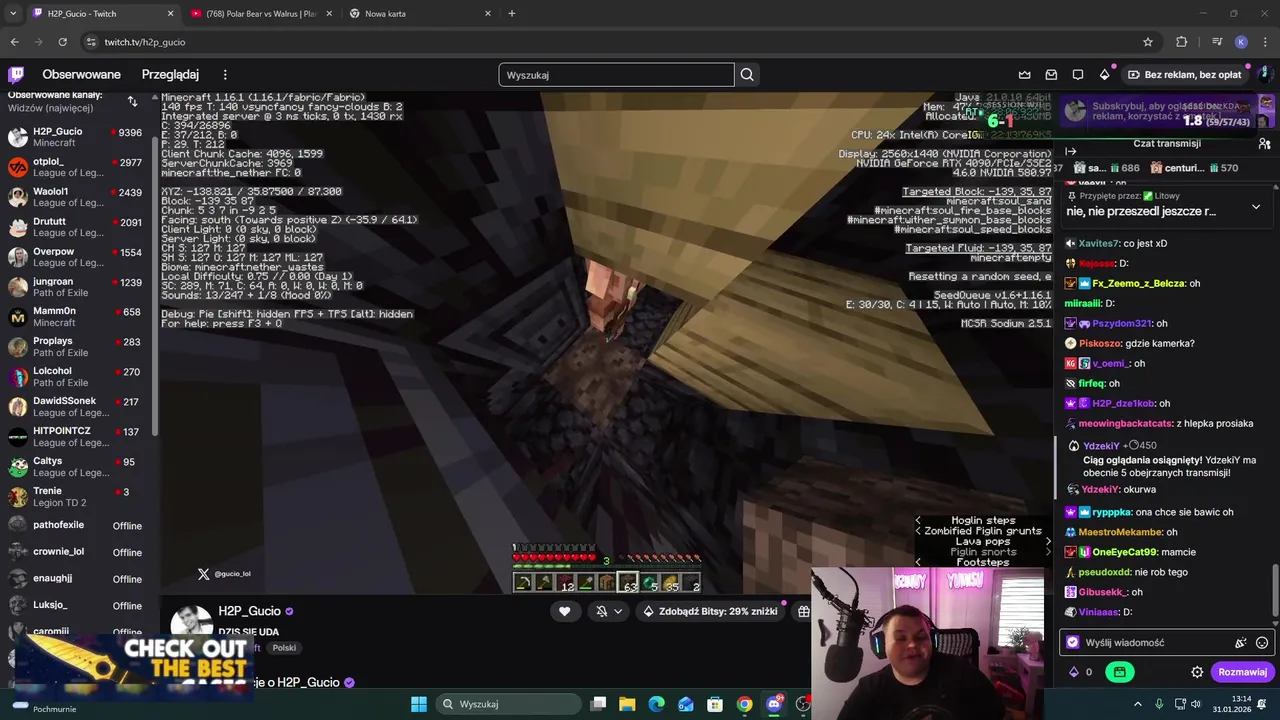Open Chrome from the Windows taskbar
1280x720 pixels.
[744, 704]
